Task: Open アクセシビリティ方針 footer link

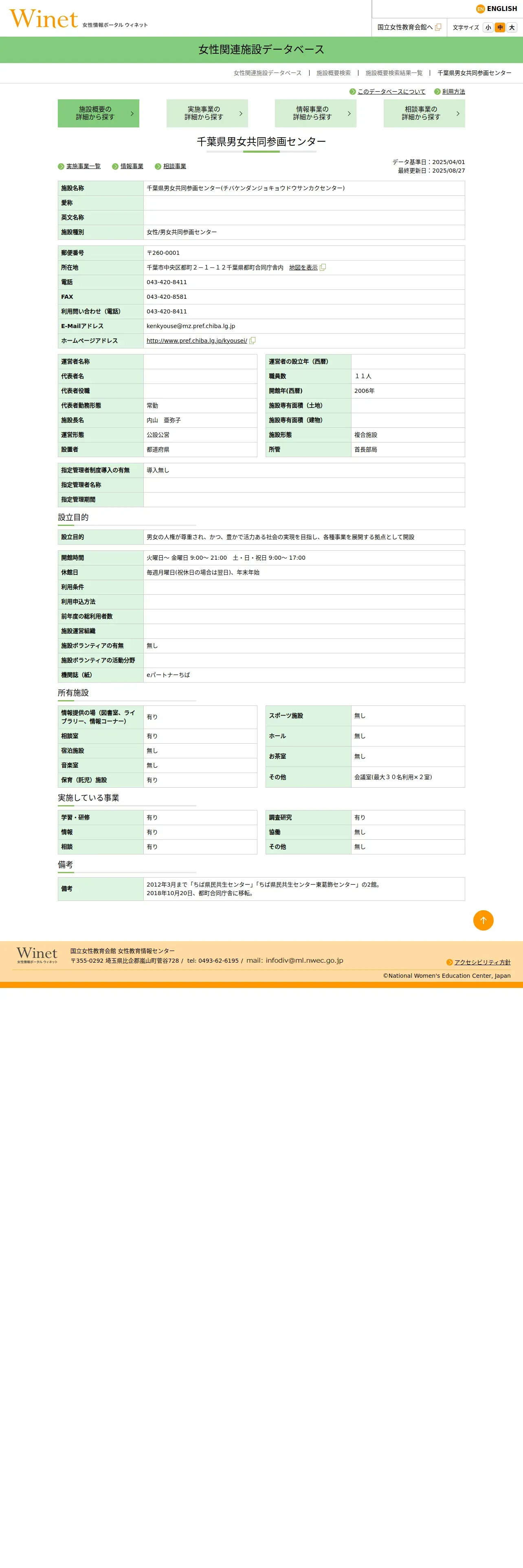Action: [x=482, y=962]
